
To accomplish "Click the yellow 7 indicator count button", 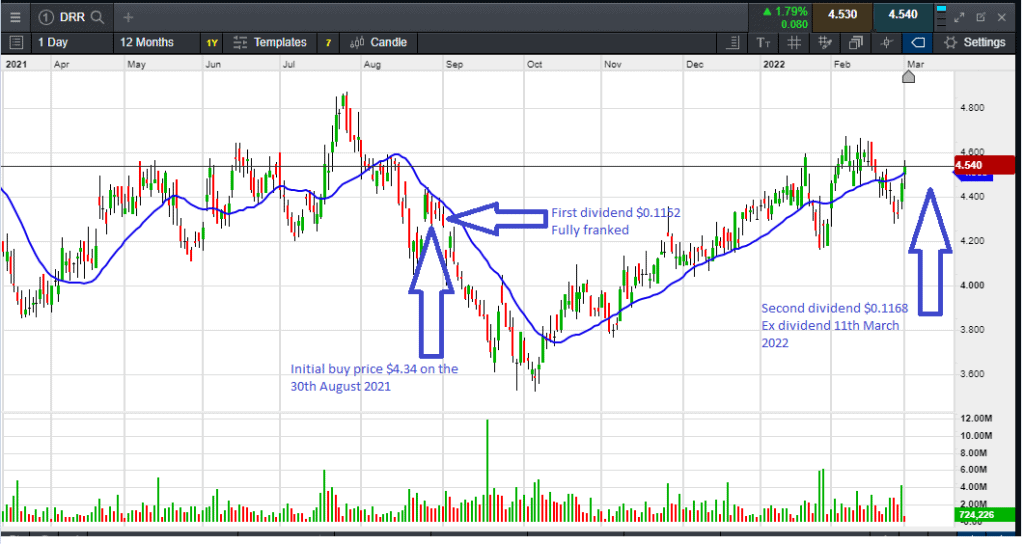I will coord(328,42).
